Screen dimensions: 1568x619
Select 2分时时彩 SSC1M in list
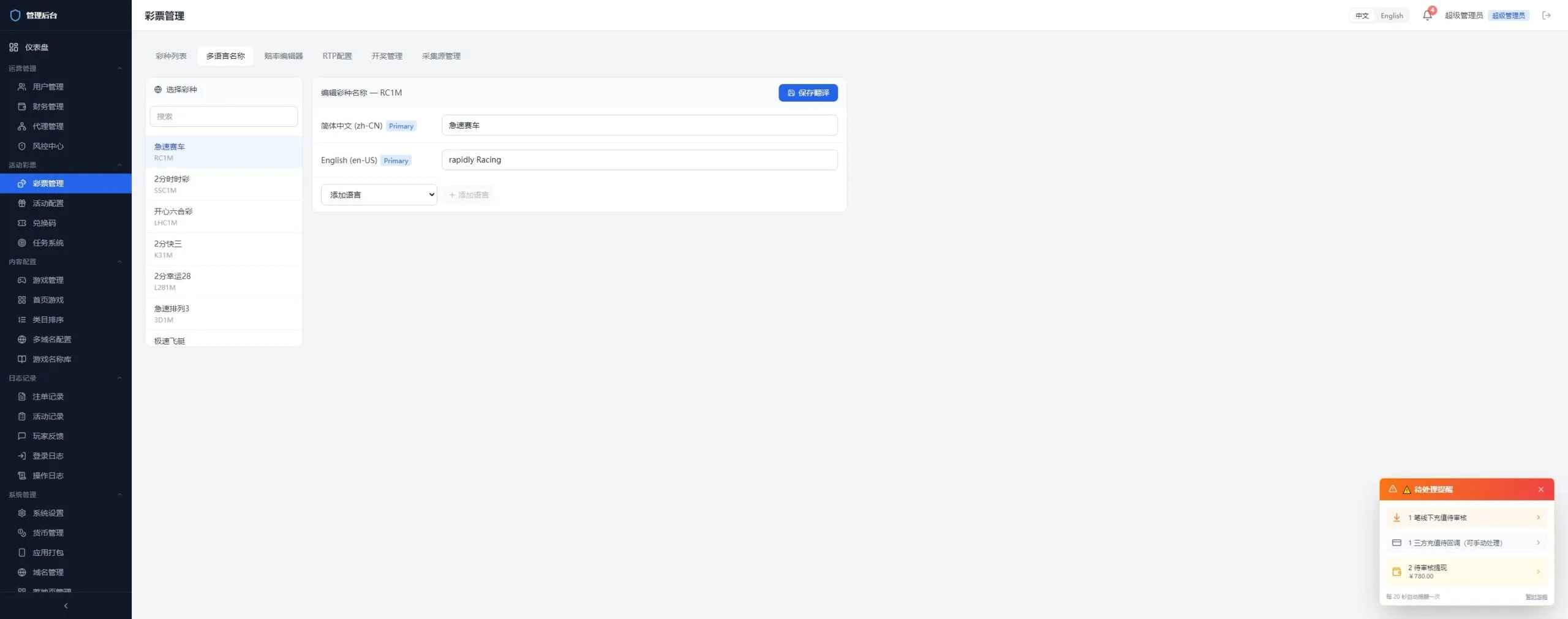224,184
